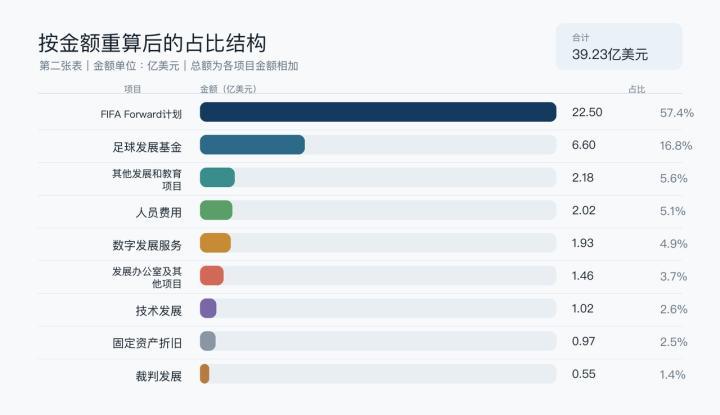
Task: Click the 金额（亿美元）column header
Action: click(228, 89)
